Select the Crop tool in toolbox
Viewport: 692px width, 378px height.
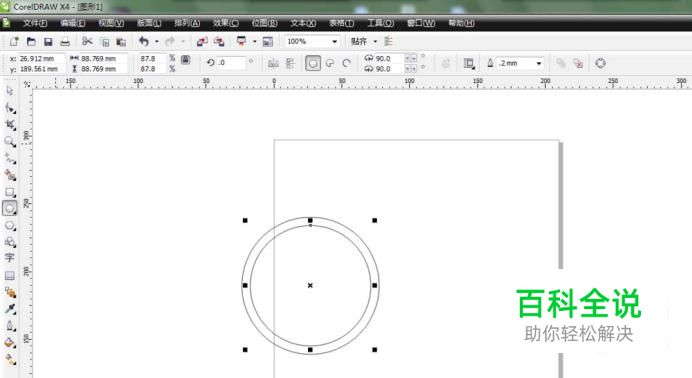click(10, 125)
